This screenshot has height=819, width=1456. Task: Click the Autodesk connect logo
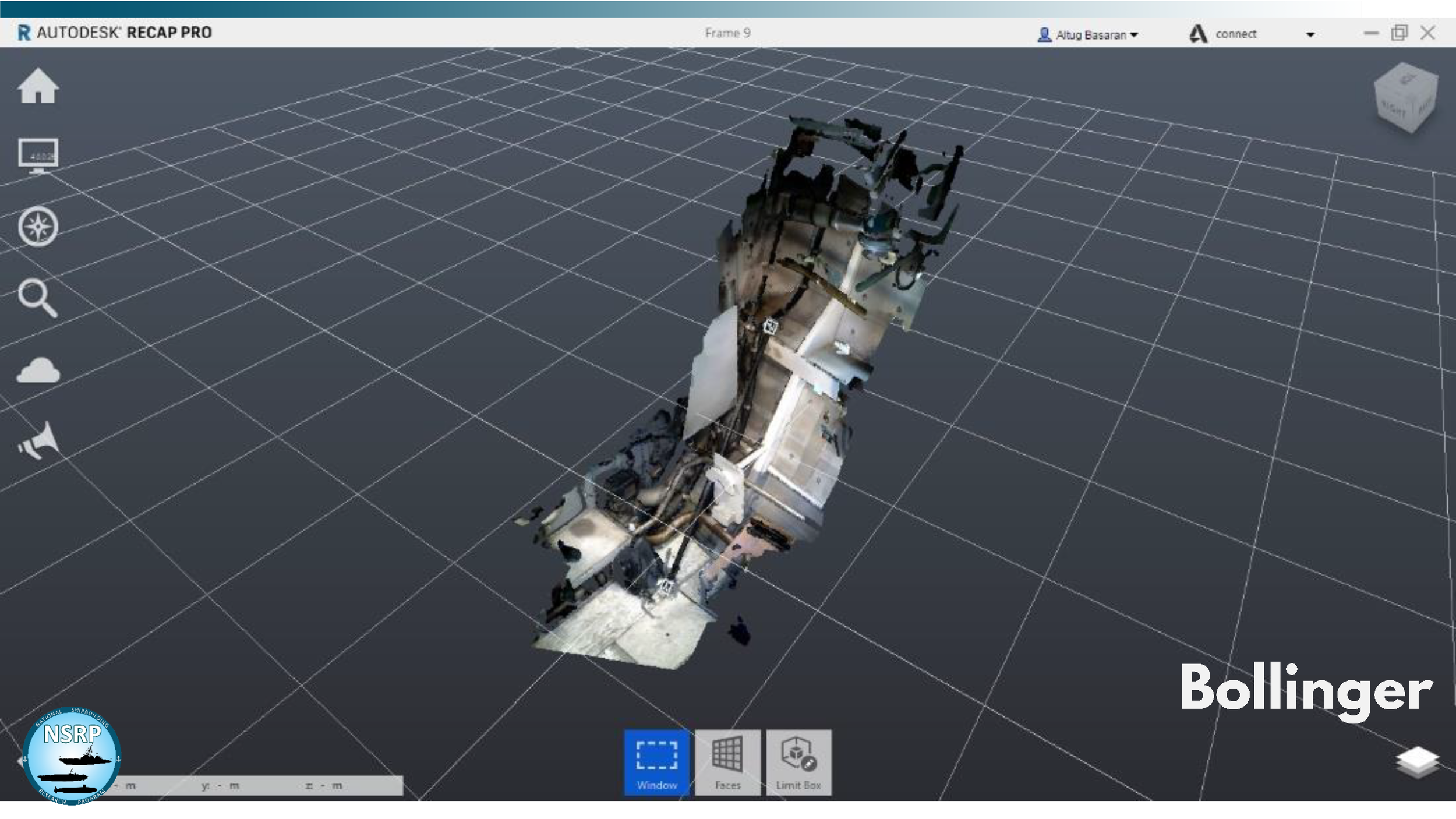pos(1197,34)
